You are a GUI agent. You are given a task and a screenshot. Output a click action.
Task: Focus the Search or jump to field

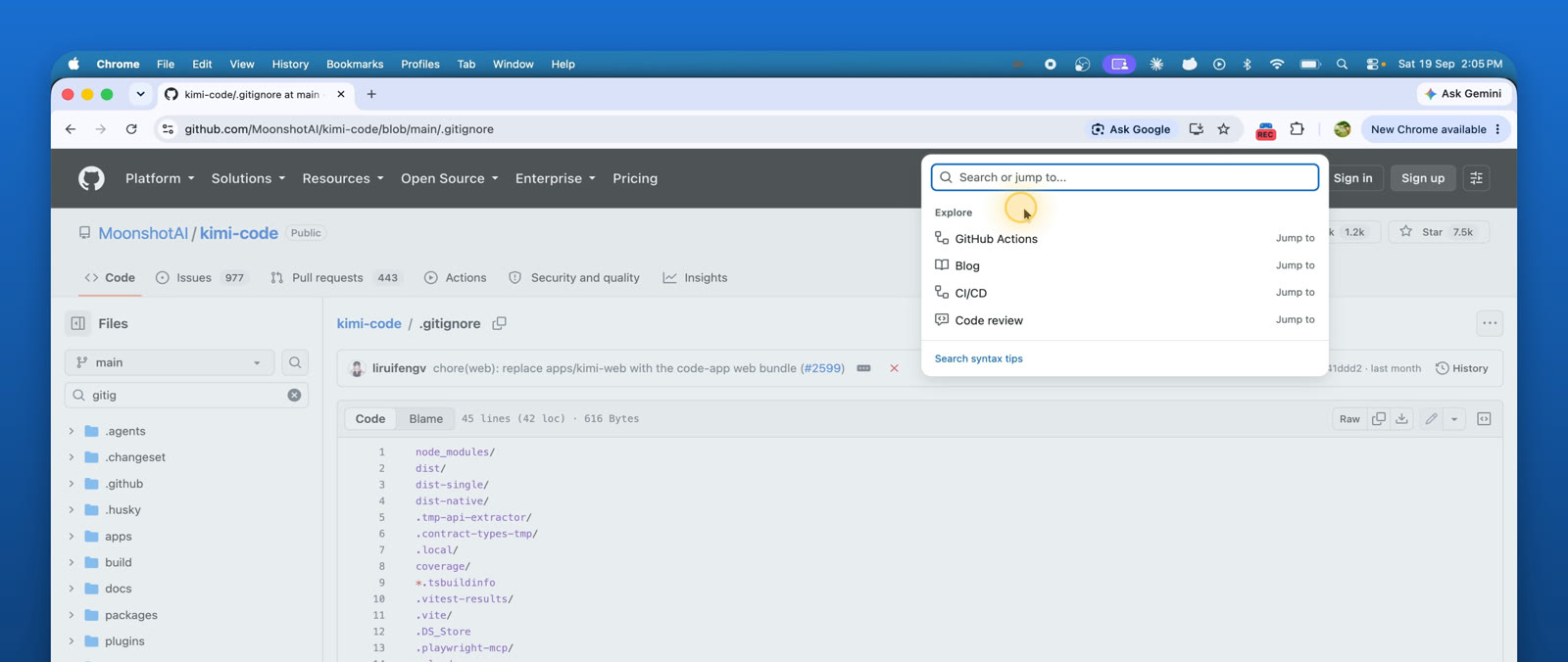[1125, 177]
